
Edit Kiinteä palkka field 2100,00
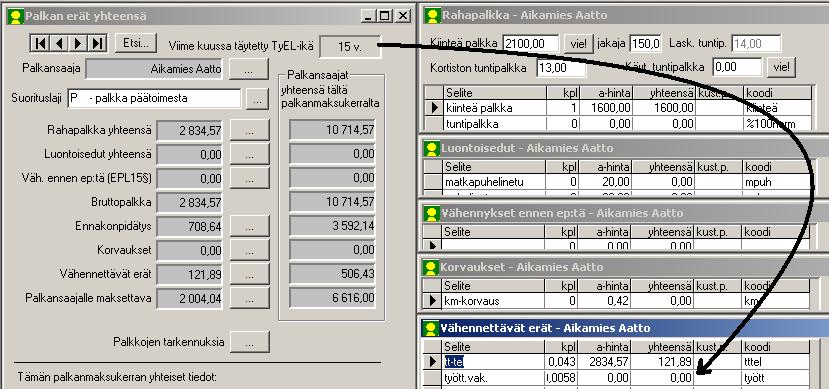click(531, 43)
